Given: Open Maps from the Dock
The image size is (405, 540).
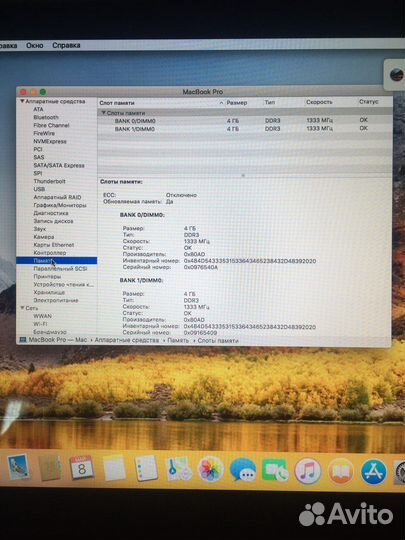Looking at the screenshot, I should (179, 469).
